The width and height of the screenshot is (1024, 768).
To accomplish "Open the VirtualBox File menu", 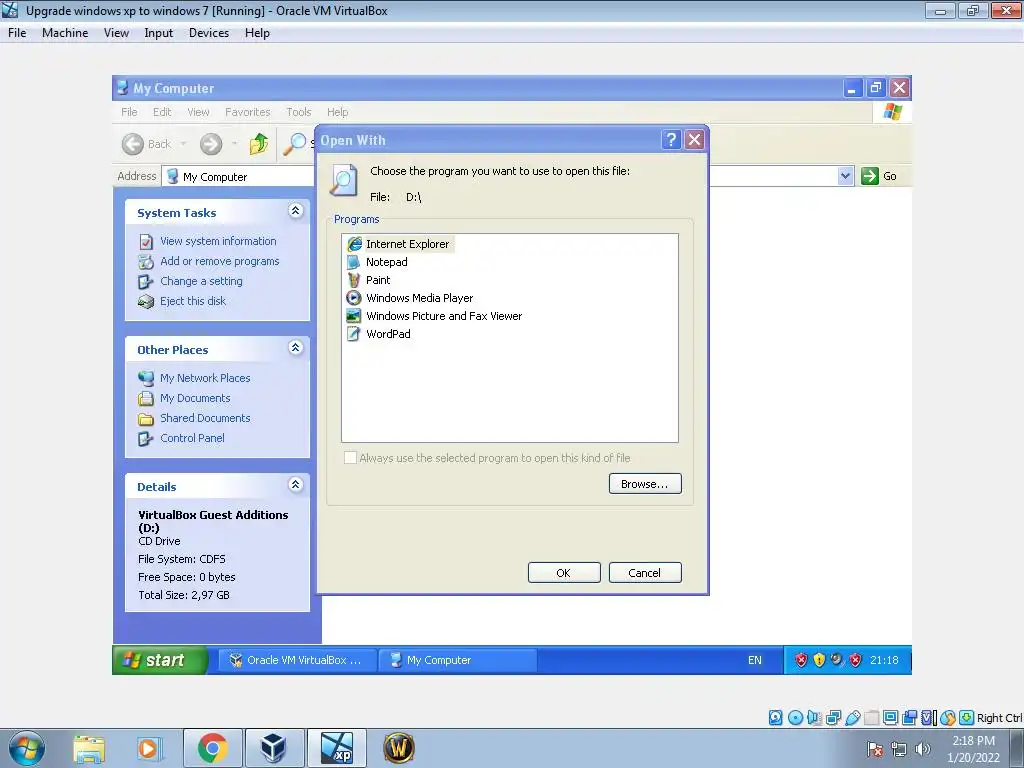I will tap(17, 33).
